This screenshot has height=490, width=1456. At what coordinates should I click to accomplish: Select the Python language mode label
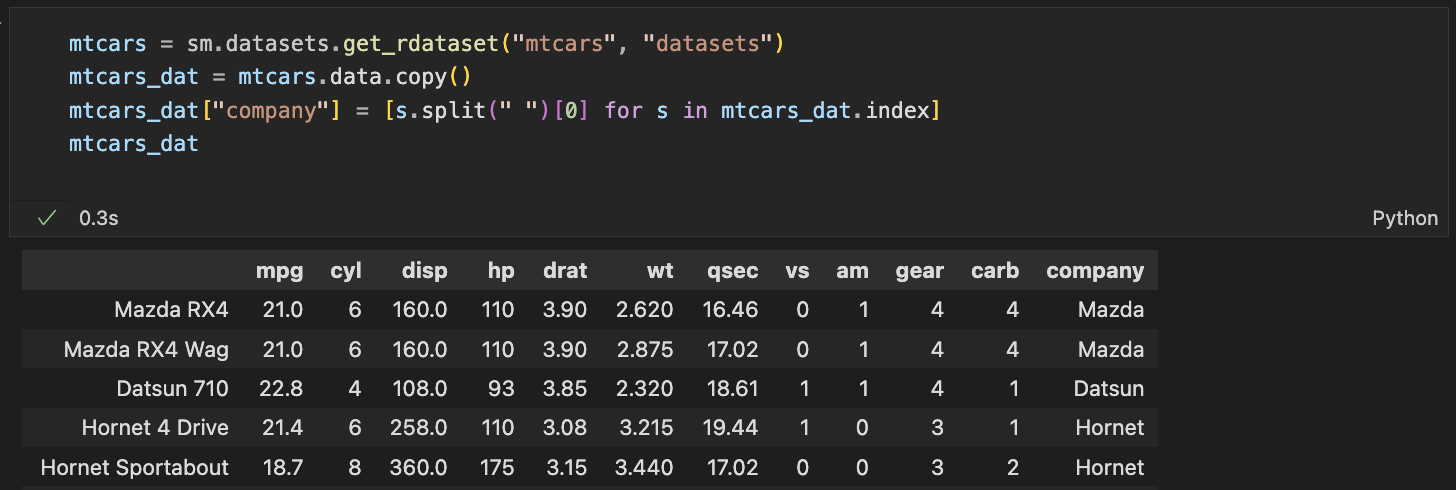(1405, 218)
